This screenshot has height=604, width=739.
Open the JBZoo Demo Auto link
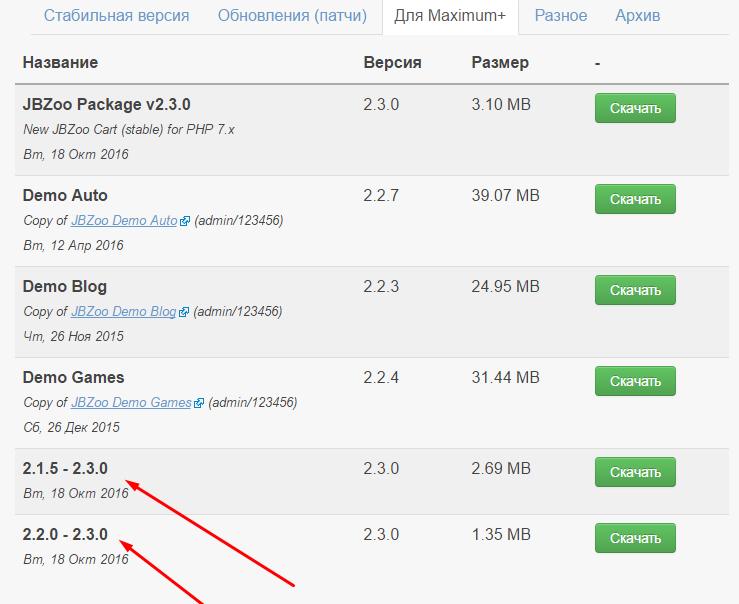(124, 220)
